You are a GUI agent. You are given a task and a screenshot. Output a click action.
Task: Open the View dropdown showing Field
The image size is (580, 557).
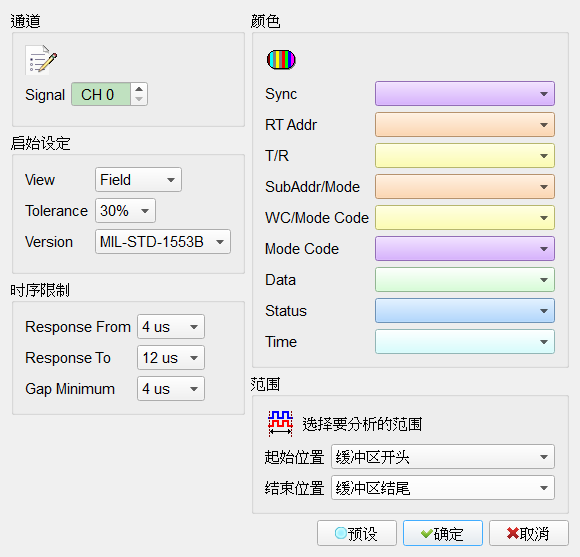[x=138, y=180]
